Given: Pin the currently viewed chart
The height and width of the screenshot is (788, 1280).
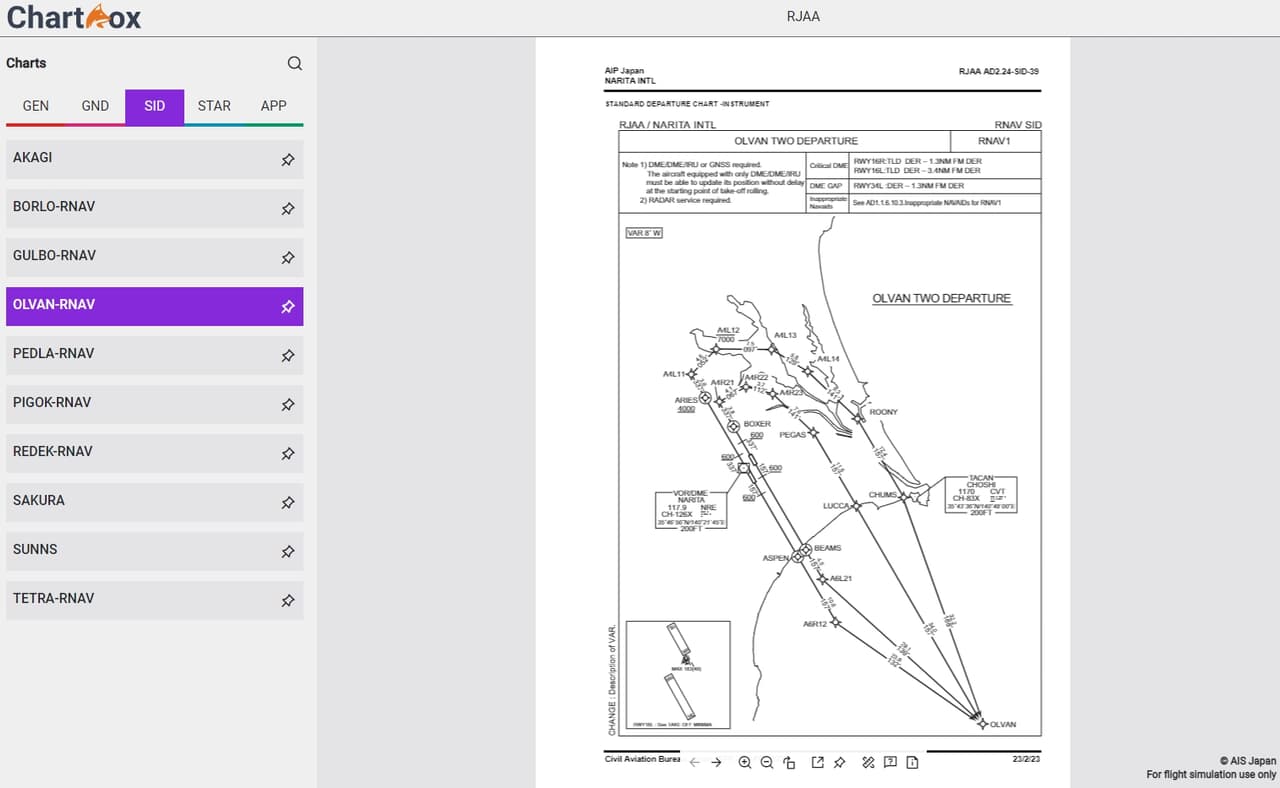Looking at the screenshot, I should coord(839,762).
